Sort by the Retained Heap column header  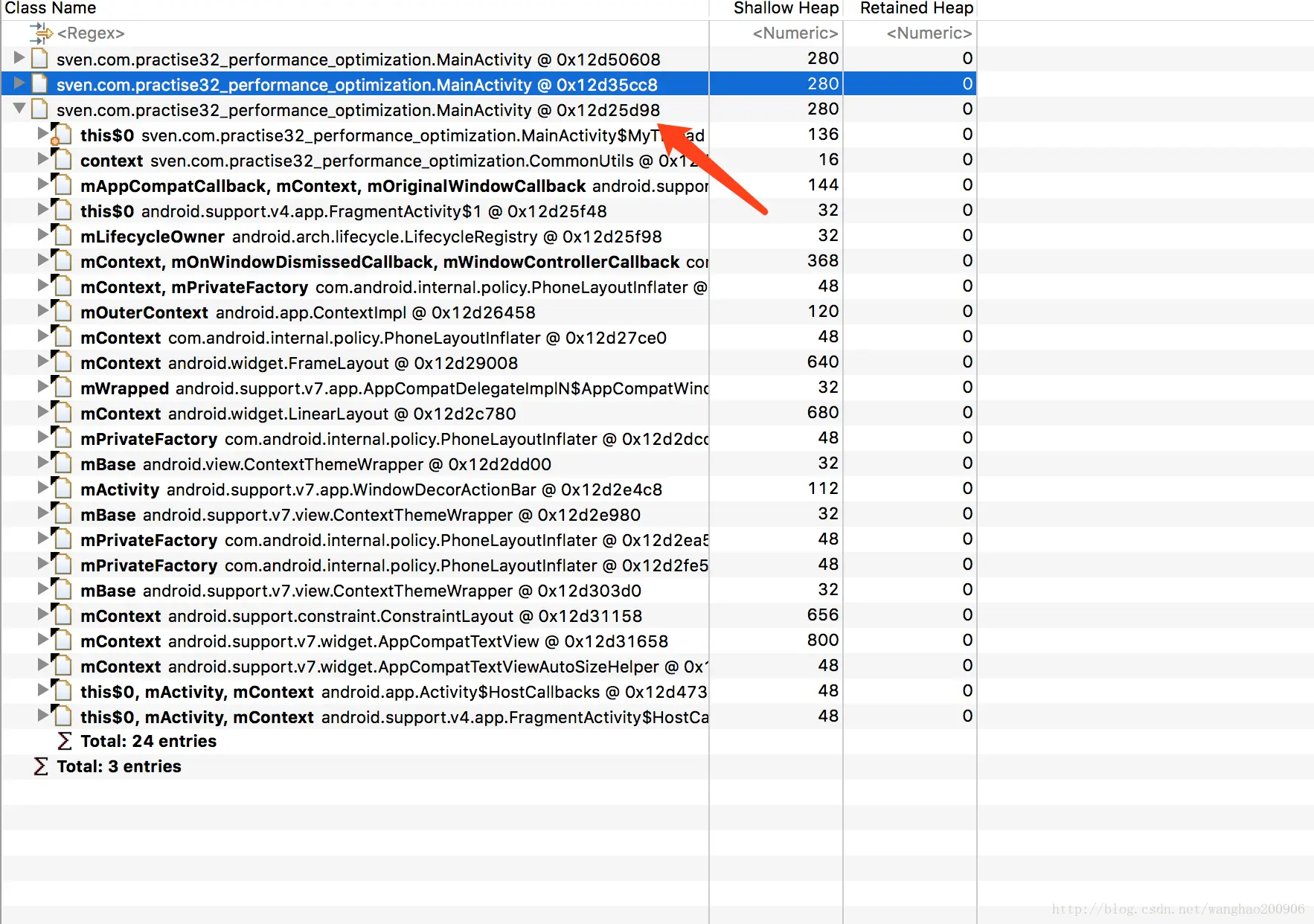(910, 9)
